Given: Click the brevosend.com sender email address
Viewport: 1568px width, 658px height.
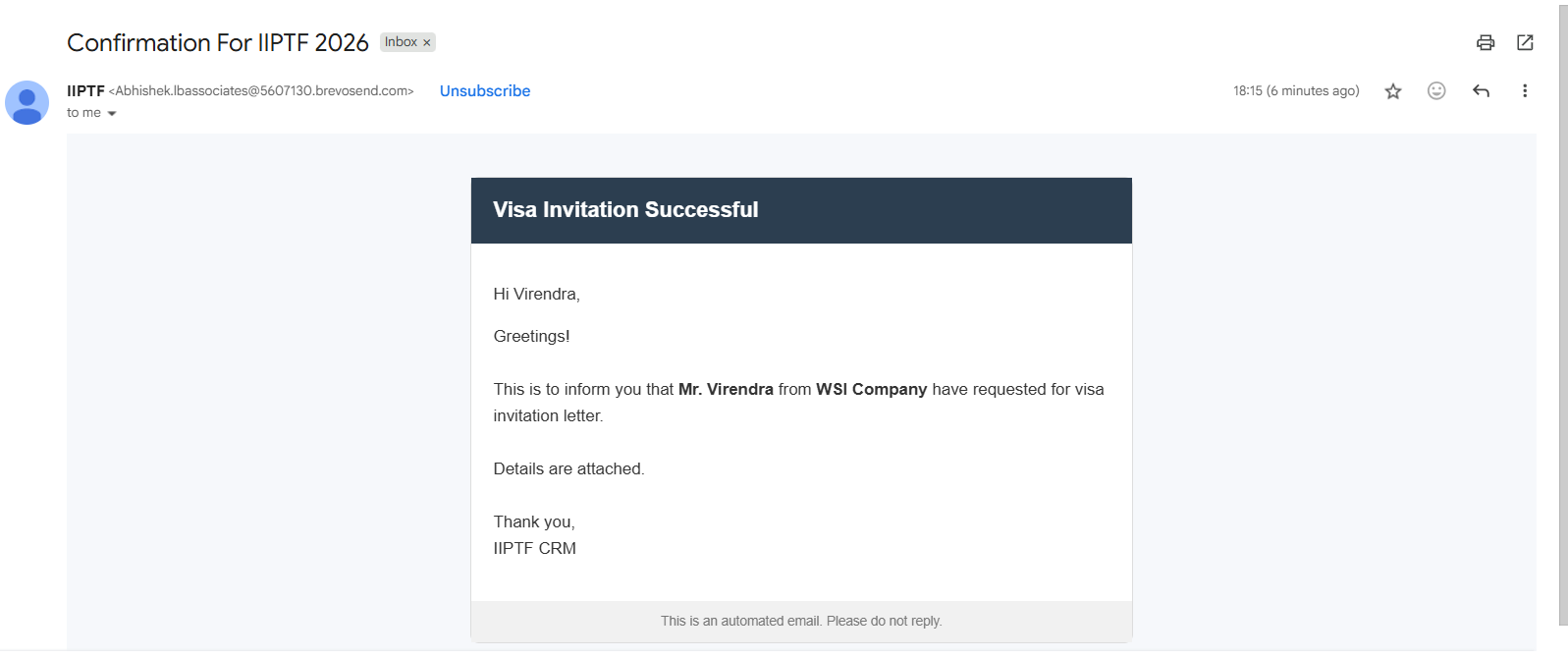Looking at the screenshot, I should [261, 91].
